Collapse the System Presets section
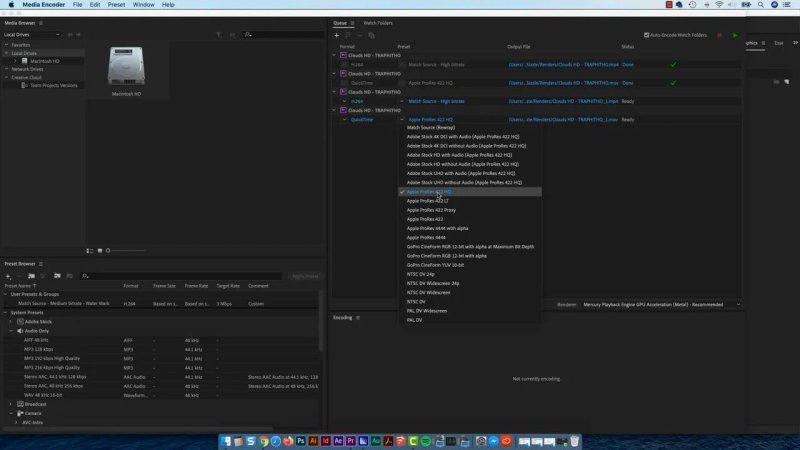 click(6, 313)
